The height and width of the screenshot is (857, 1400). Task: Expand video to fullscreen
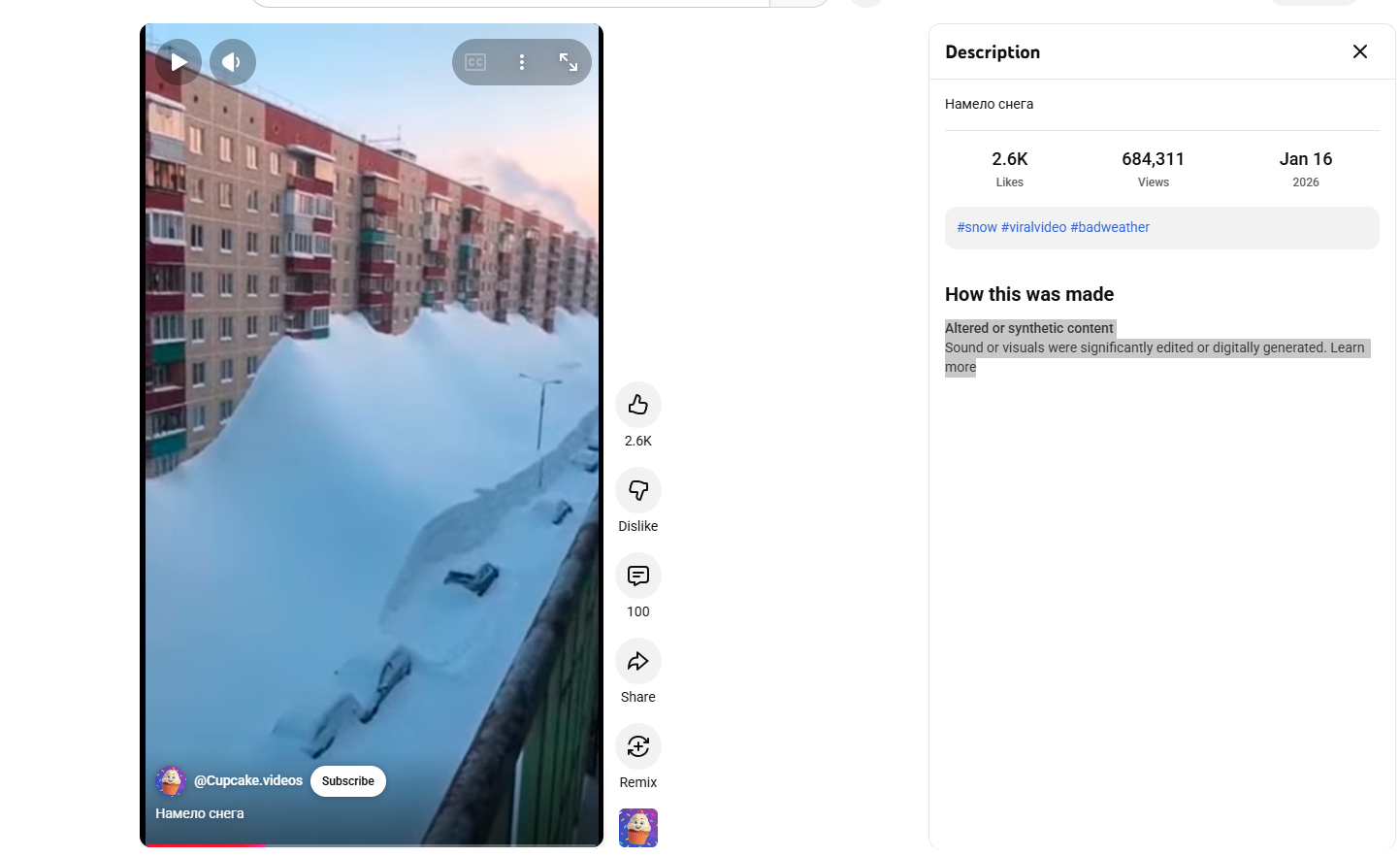point(569,62)
